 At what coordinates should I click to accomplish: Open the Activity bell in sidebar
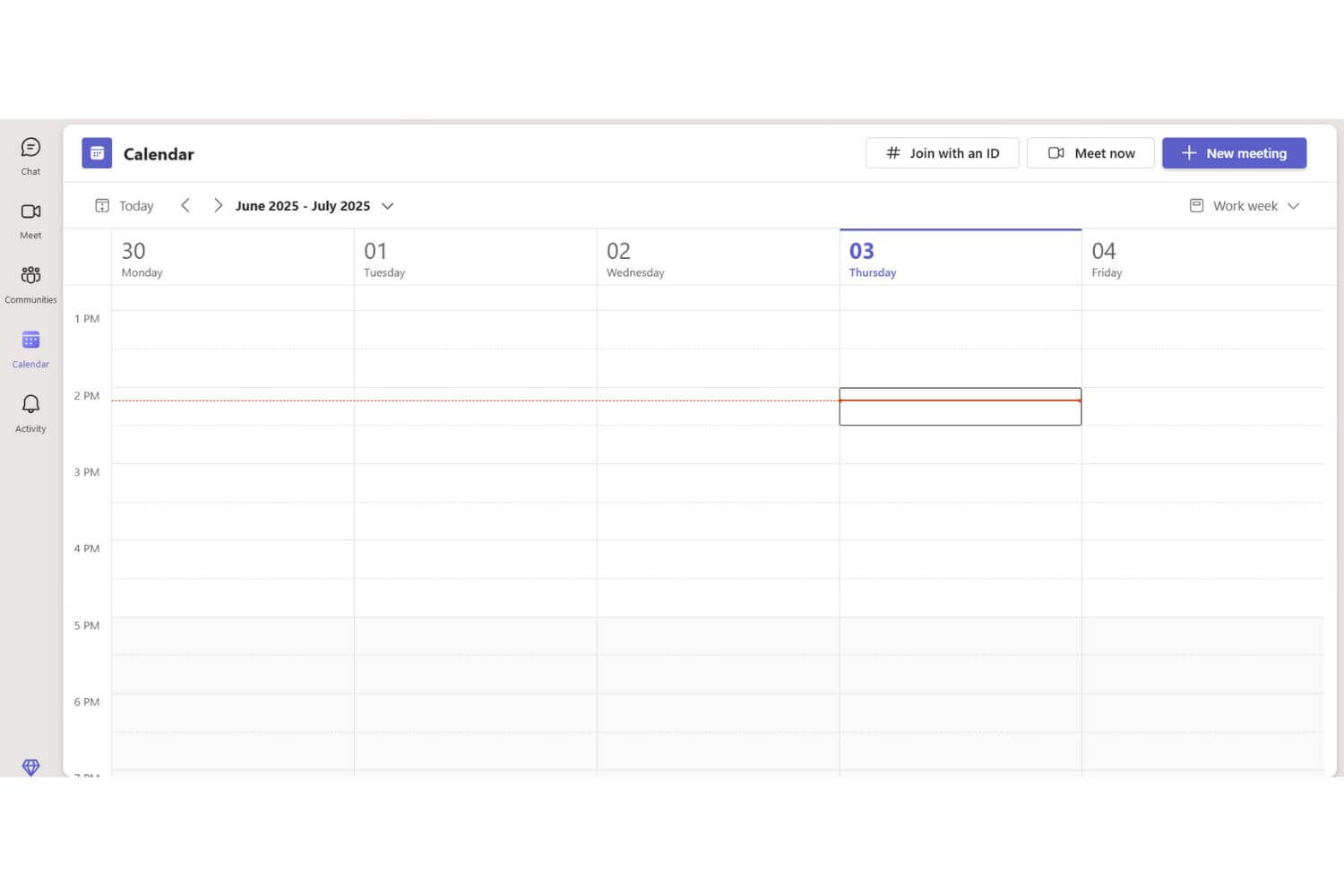(30, 413)
